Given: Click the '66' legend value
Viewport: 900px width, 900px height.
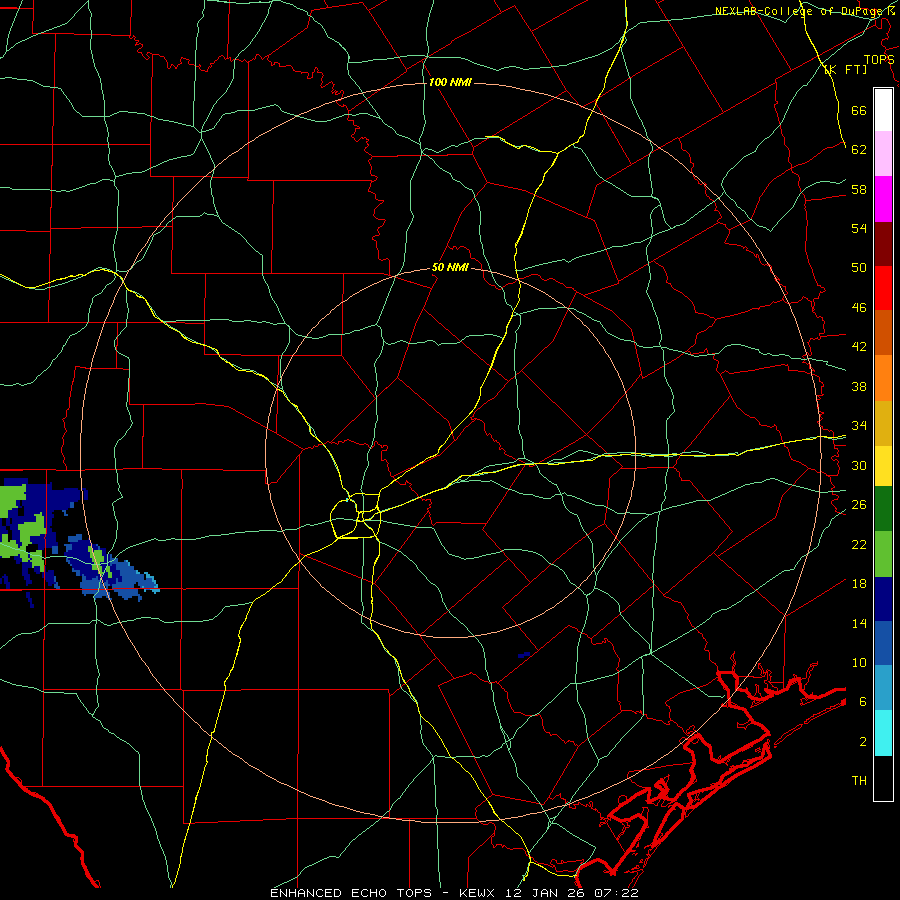Looking at the screenshot, I should point(859,110).
